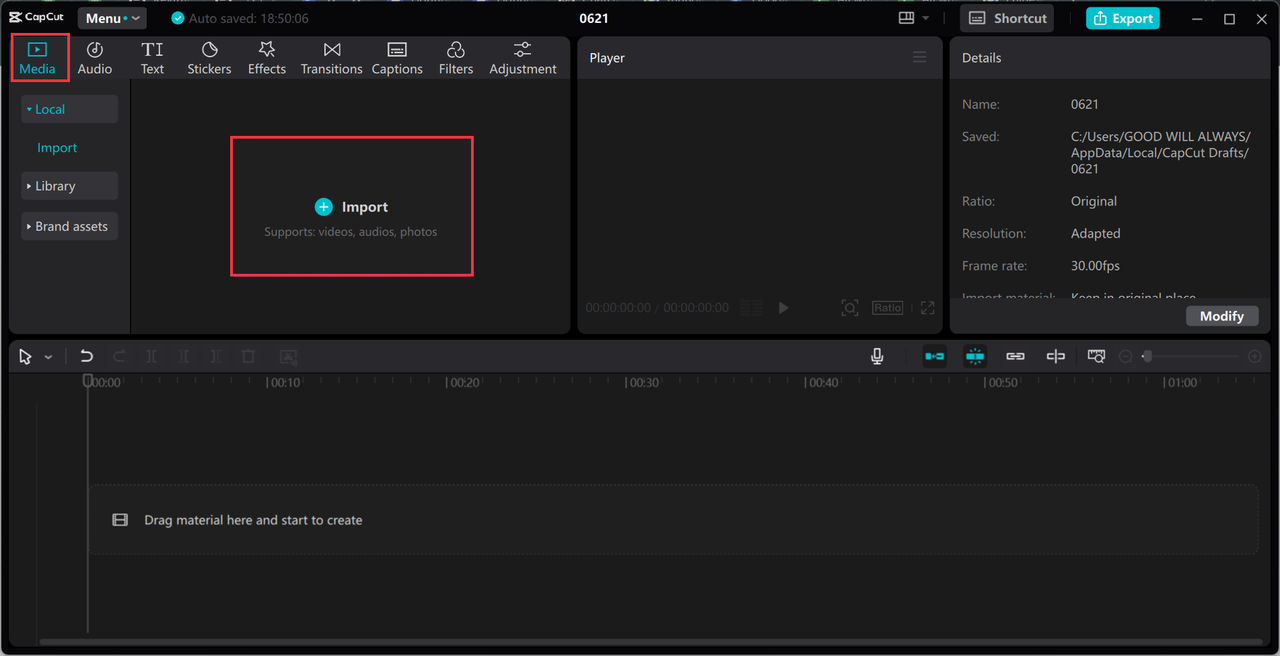Open the Filters tab
Screen dimensions: 1280x656
coord(456,58)
